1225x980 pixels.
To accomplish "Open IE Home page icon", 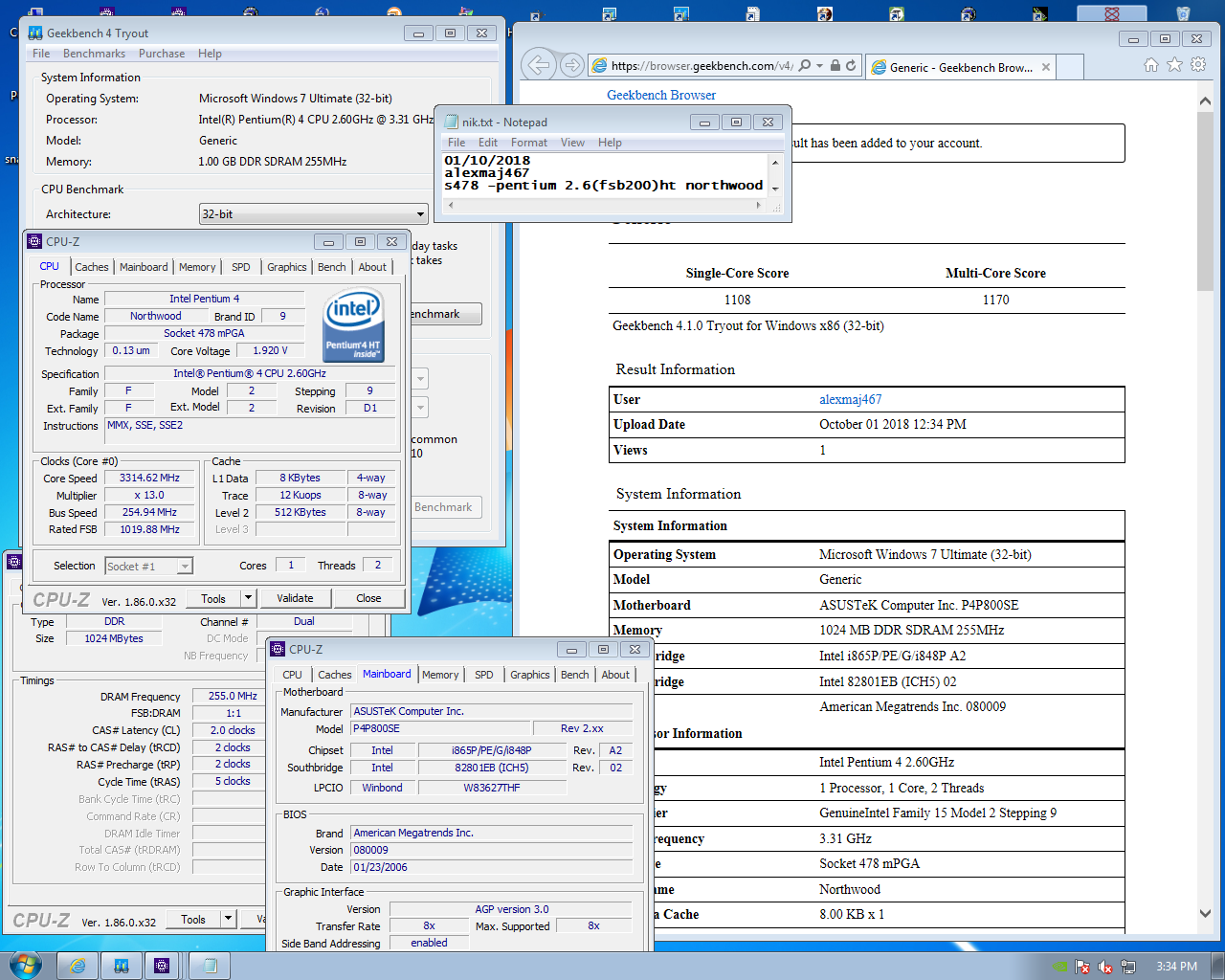I will coord(1150,65).
